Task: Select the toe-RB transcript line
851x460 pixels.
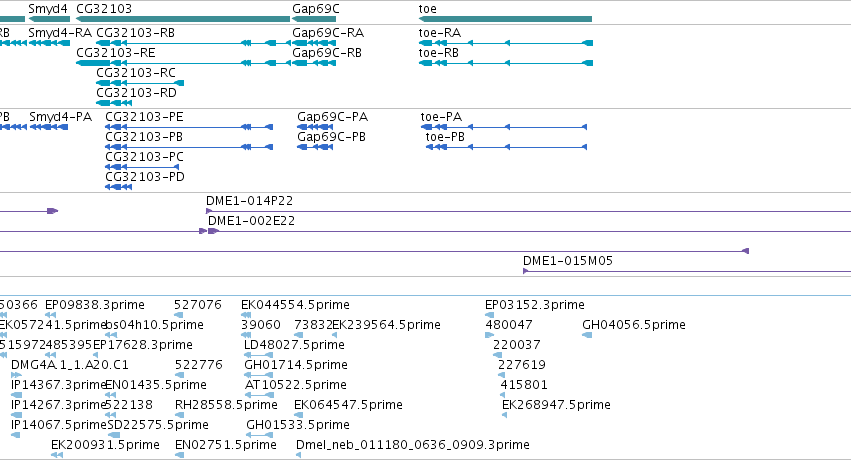Action: point(506,63)
